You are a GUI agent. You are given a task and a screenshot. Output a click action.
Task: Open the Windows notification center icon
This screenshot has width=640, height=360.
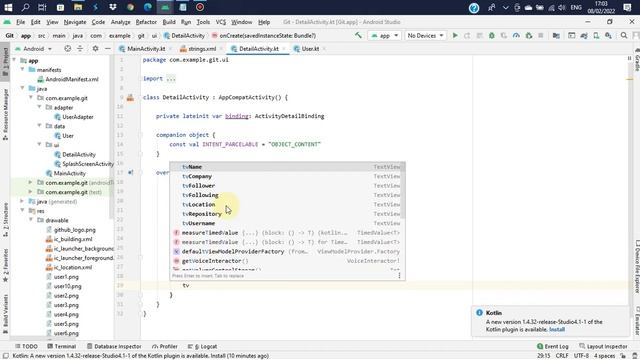(627, 7)
